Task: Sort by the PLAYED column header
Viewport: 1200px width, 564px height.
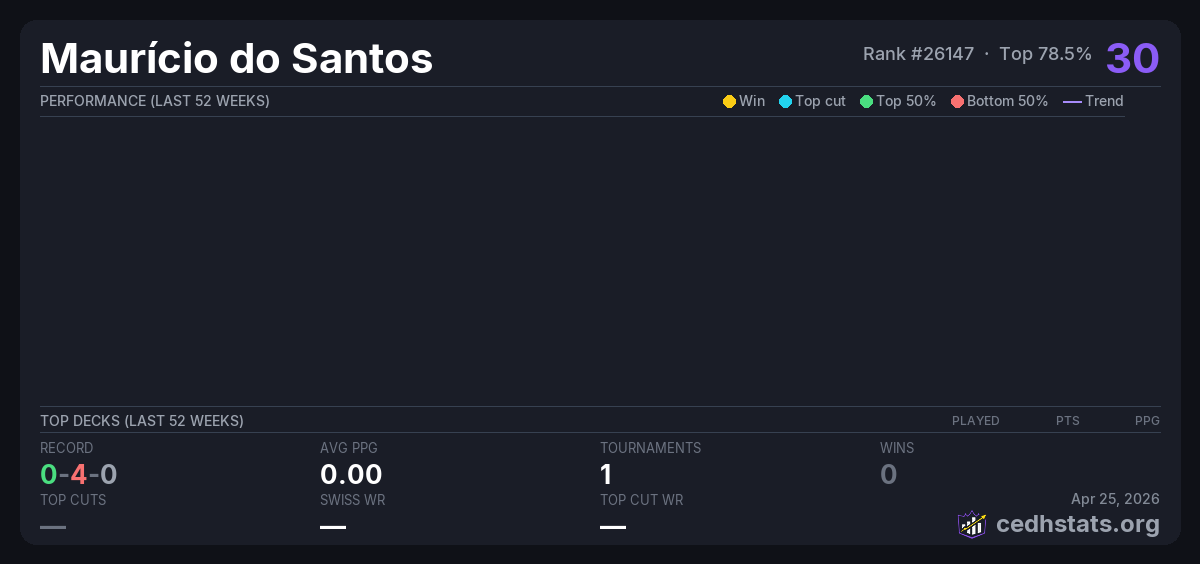Action: (975, 421)
